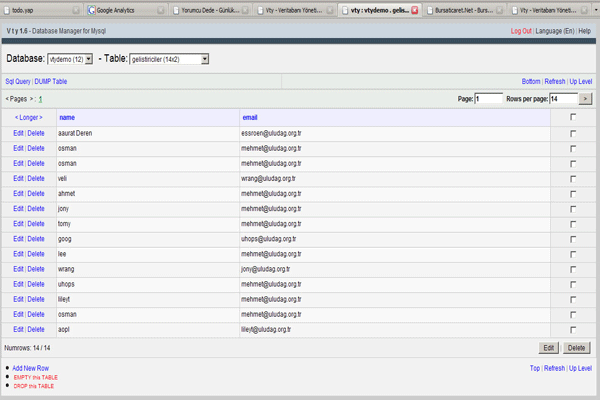The image size is (600, 400).
Task: Click the DUMP Table link
Action: [x=51, y=81]
